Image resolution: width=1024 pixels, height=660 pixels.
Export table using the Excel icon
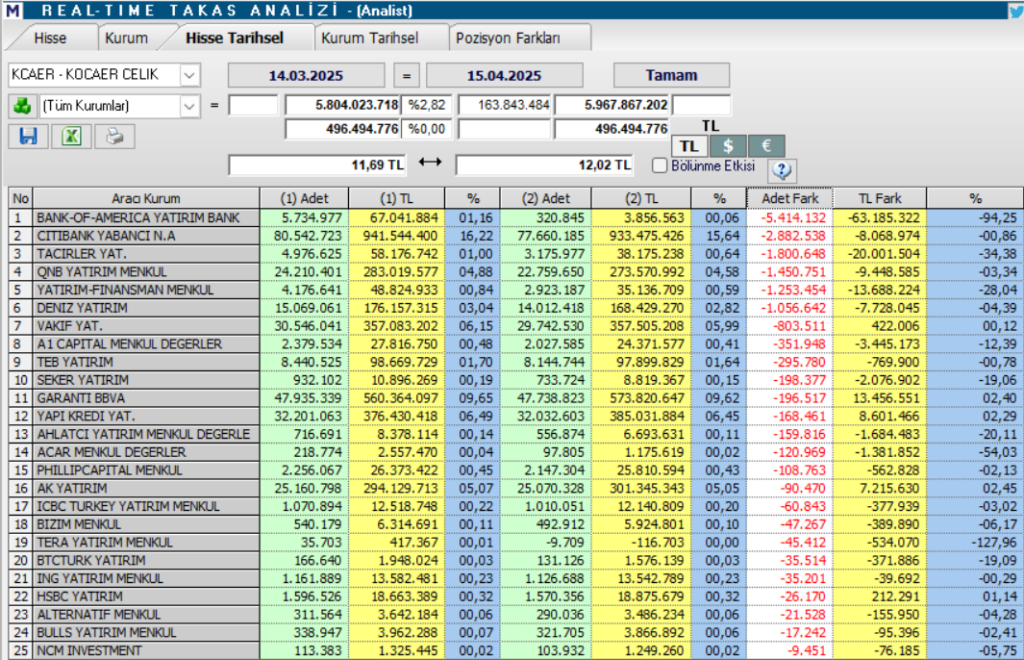click(71, 136)
